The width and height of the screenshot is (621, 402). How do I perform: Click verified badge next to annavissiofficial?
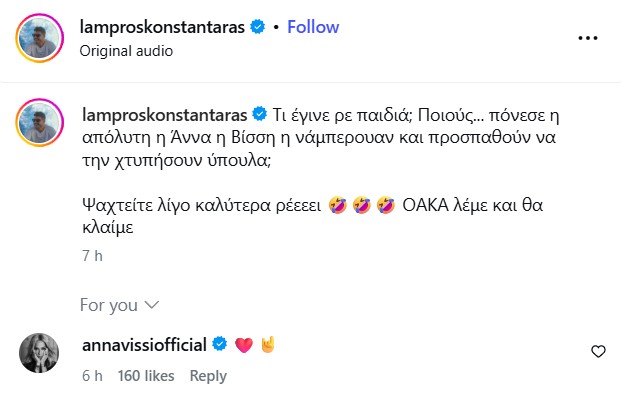click(x=217, y=345)
